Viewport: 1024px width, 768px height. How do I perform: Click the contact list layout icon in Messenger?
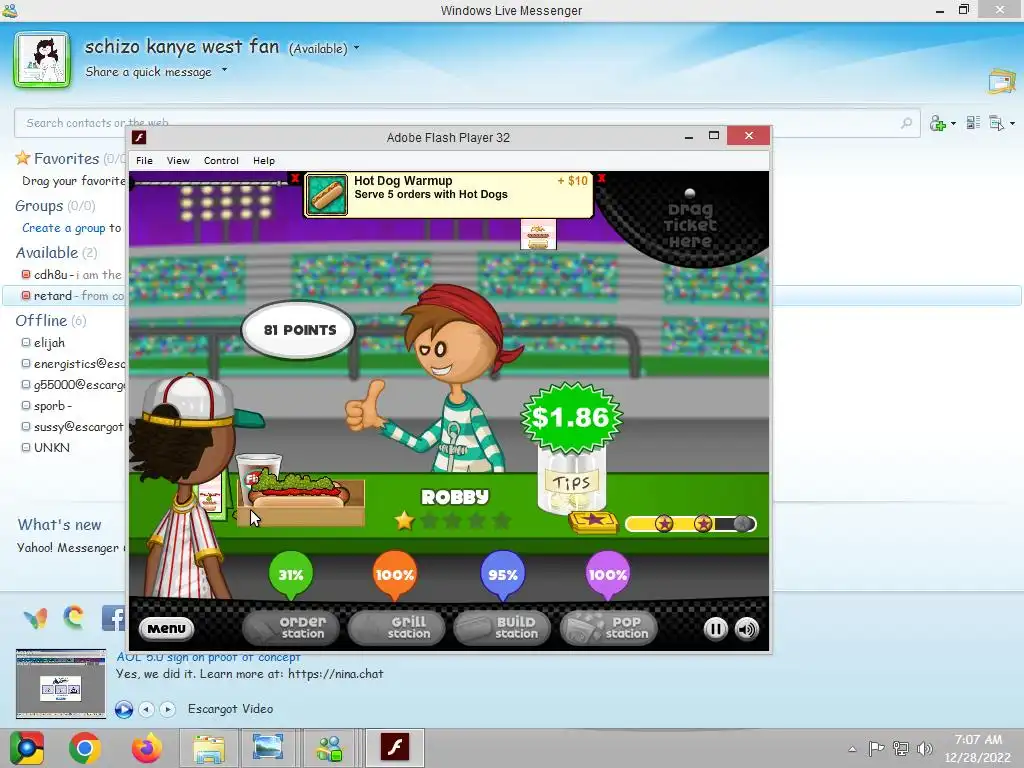click(x=973, y=123)
